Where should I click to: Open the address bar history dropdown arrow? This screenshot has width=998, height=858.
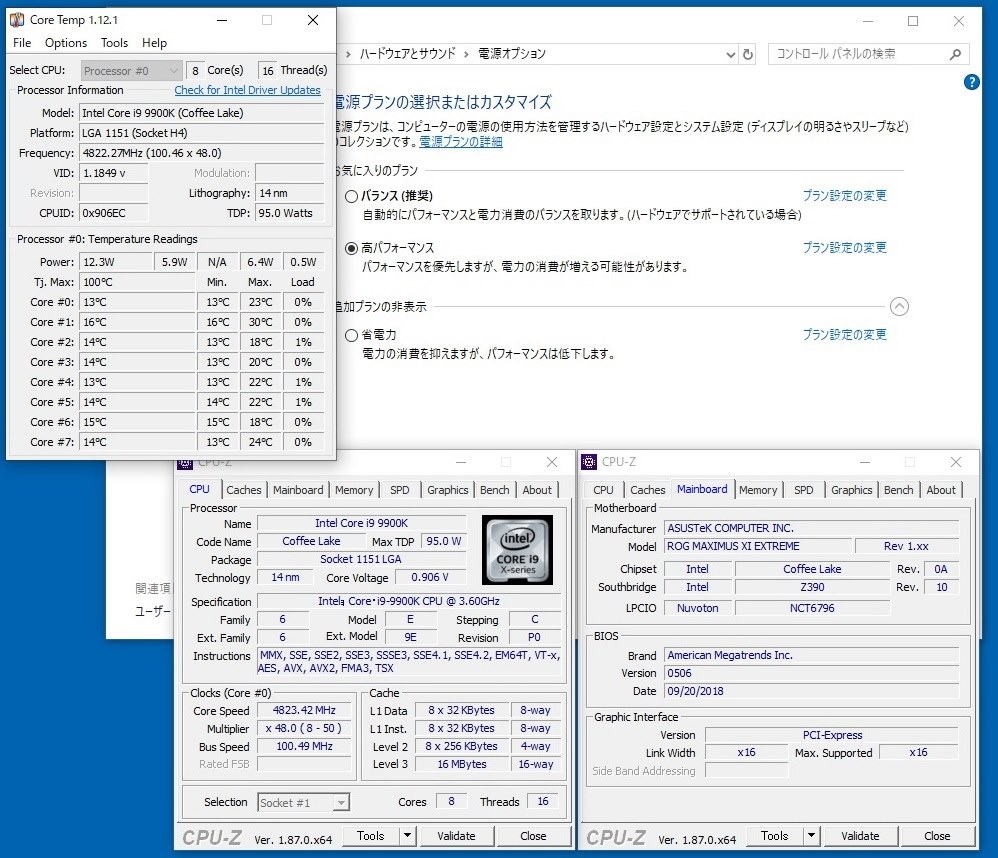731,55
